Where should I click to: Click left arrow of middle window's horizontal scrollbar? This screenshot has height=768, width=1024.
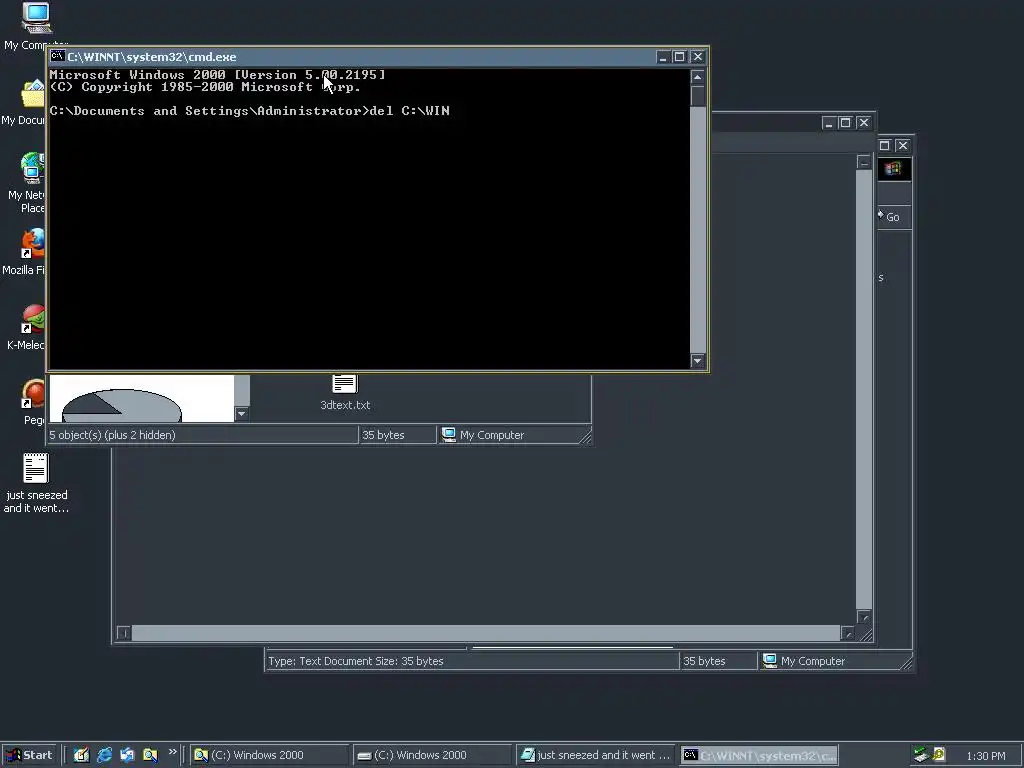(123, 633)
